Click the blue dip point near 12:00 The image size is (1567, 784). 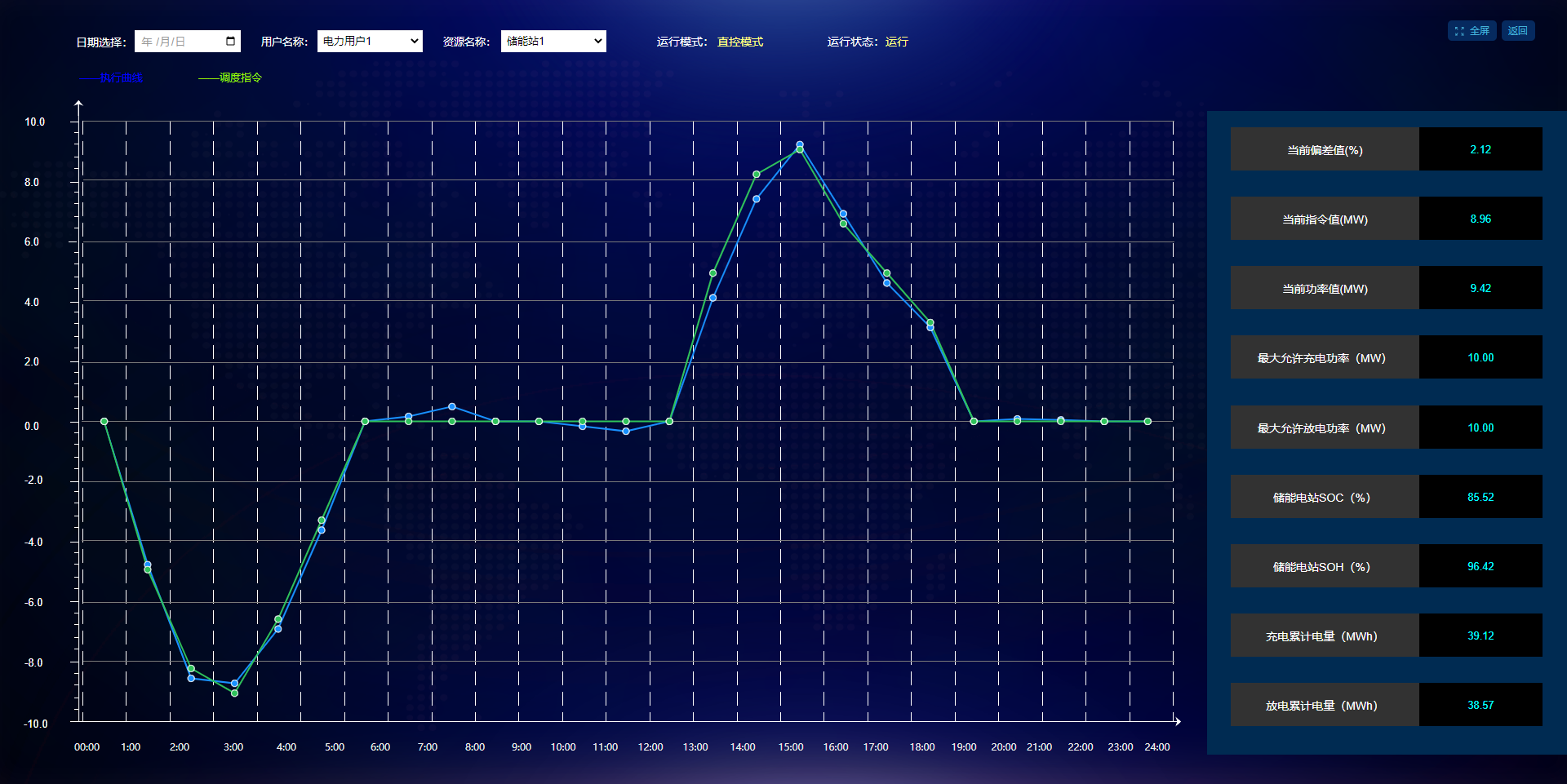coord(626,431)
